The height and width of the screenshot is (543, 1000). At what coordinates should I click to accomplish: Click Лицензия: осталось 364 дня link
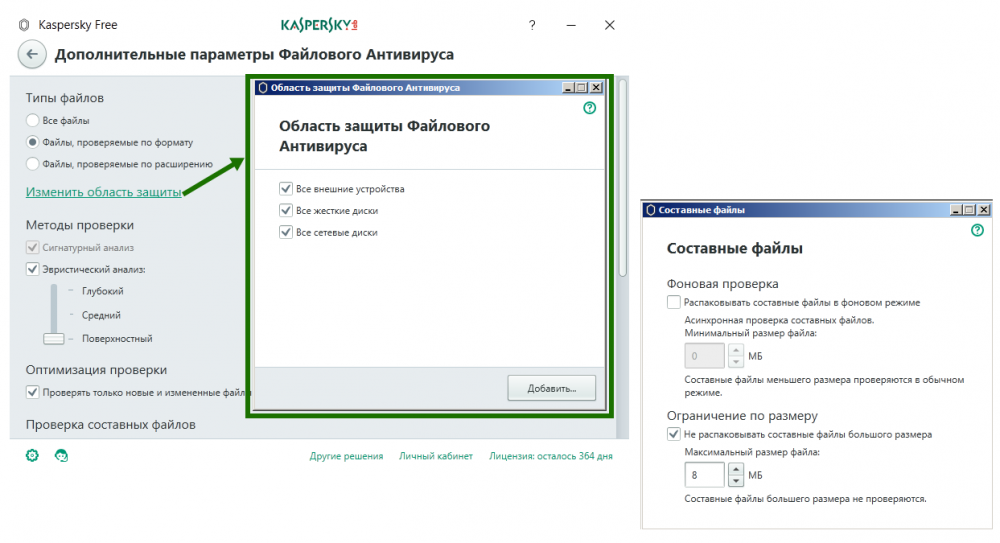pyautogui.click(x=551, y=456)
